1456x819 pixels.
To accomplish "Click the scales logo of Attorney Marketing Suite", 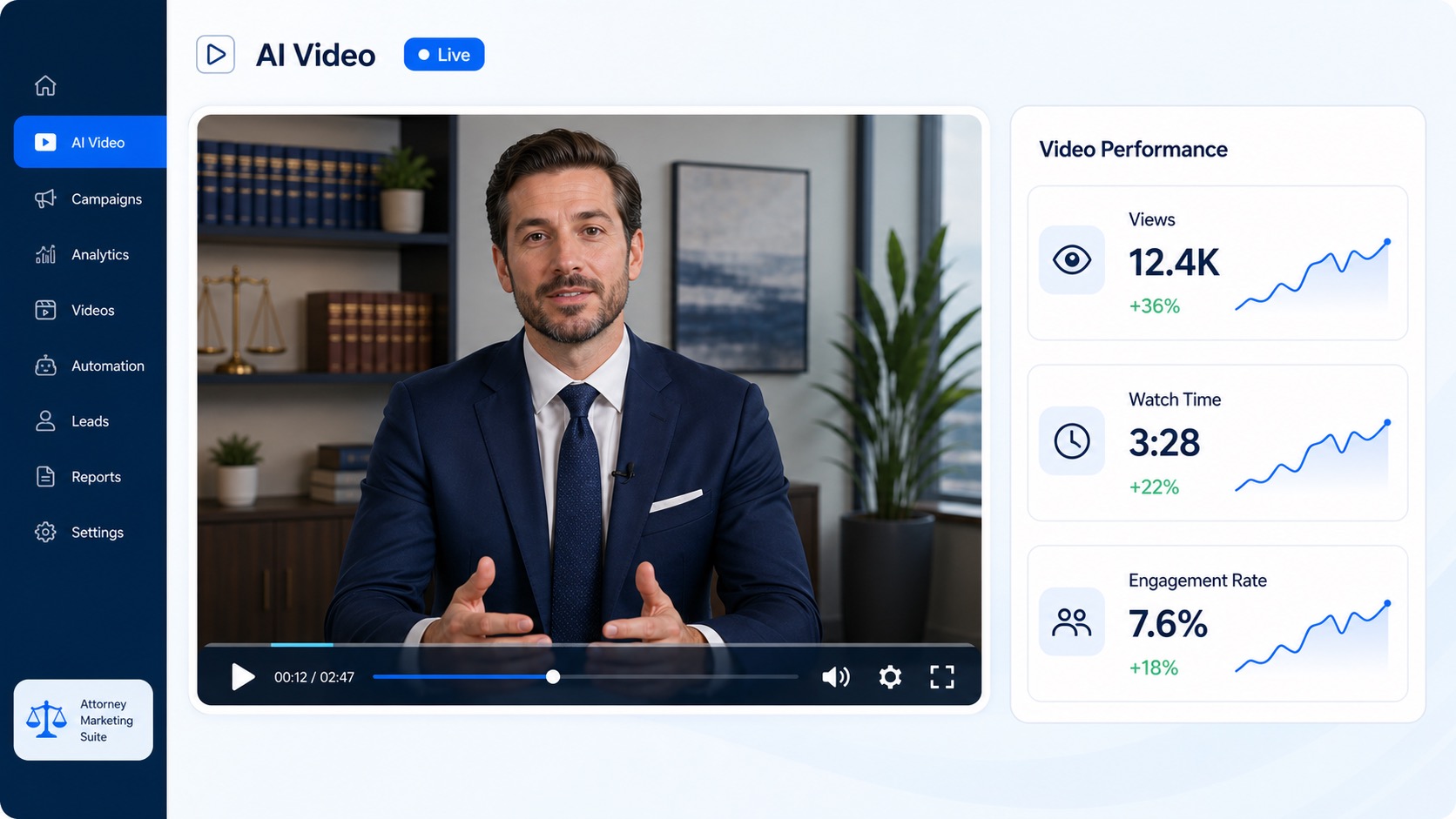I will tap(46, 720).
